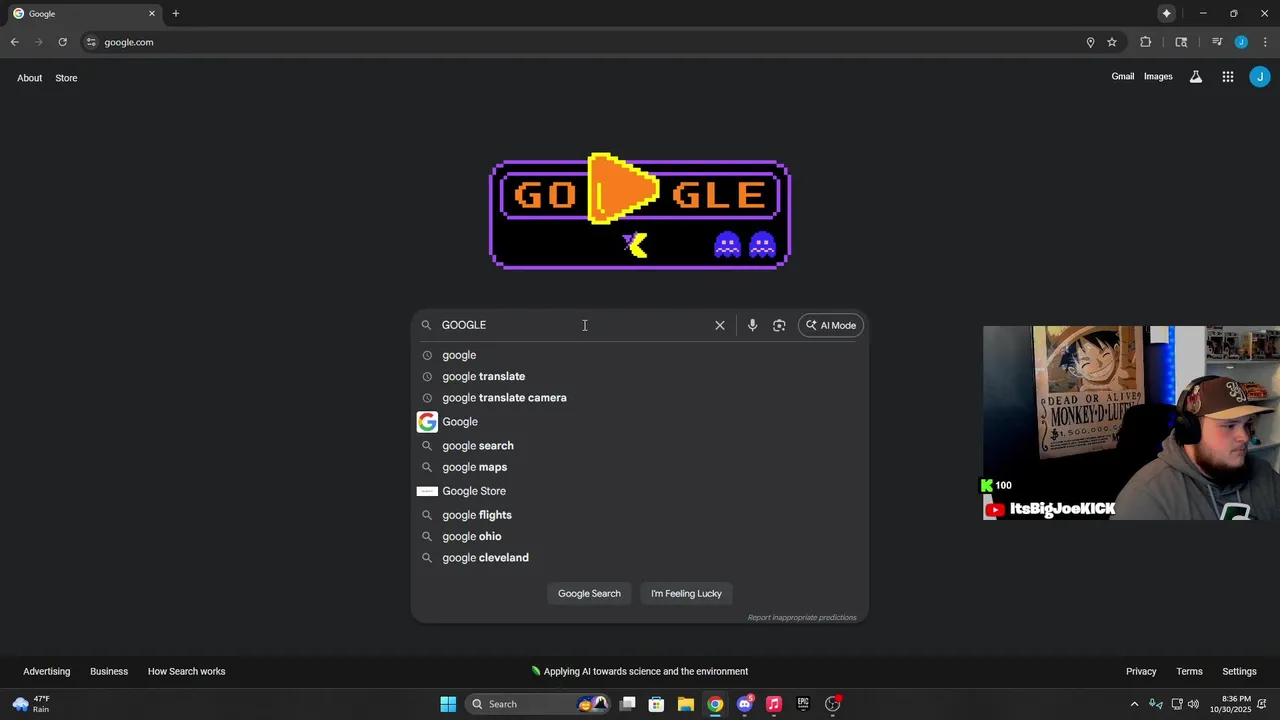The image size is (1280, 720).
Task: Click the address bar showing google.com
Action: pos(590,42)
